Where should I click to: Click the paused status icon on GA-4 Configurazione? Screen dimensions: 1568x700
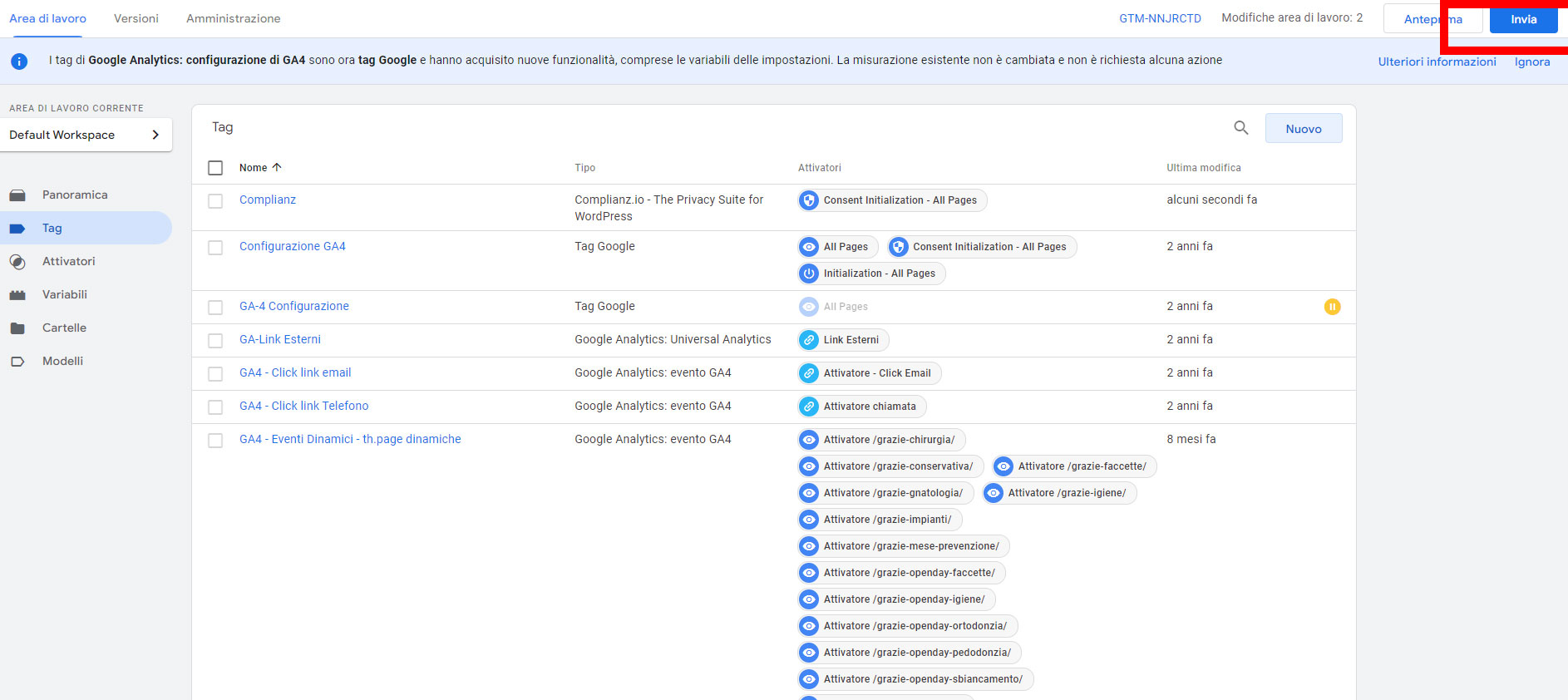coord(1332,307)
